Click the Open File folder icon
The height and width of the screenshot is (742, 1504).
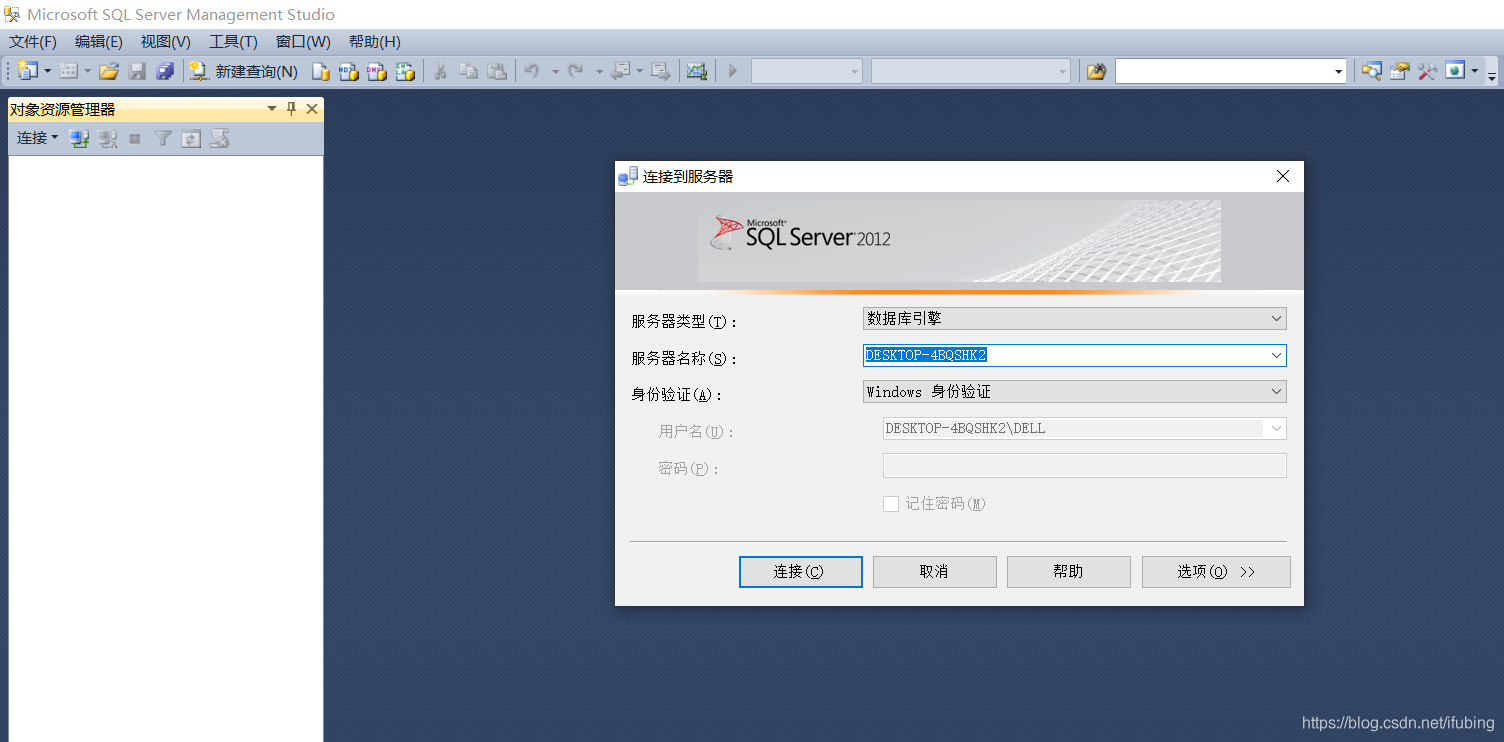[x=109, y=71]
